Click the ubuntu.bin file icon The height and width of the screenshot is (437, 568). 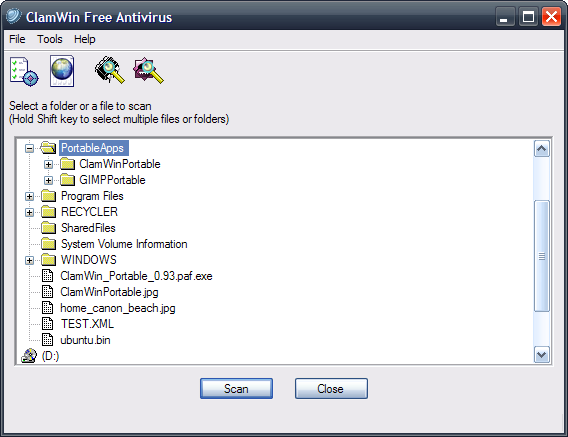(x=47, y=340)
